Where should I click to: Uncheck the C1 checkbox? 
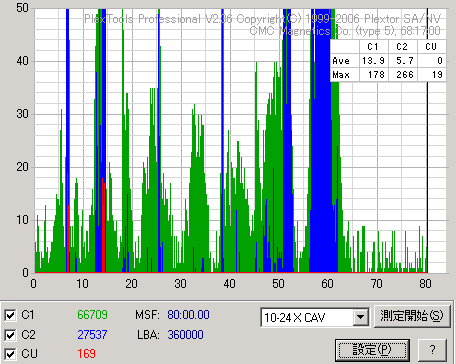pos(10,315)
